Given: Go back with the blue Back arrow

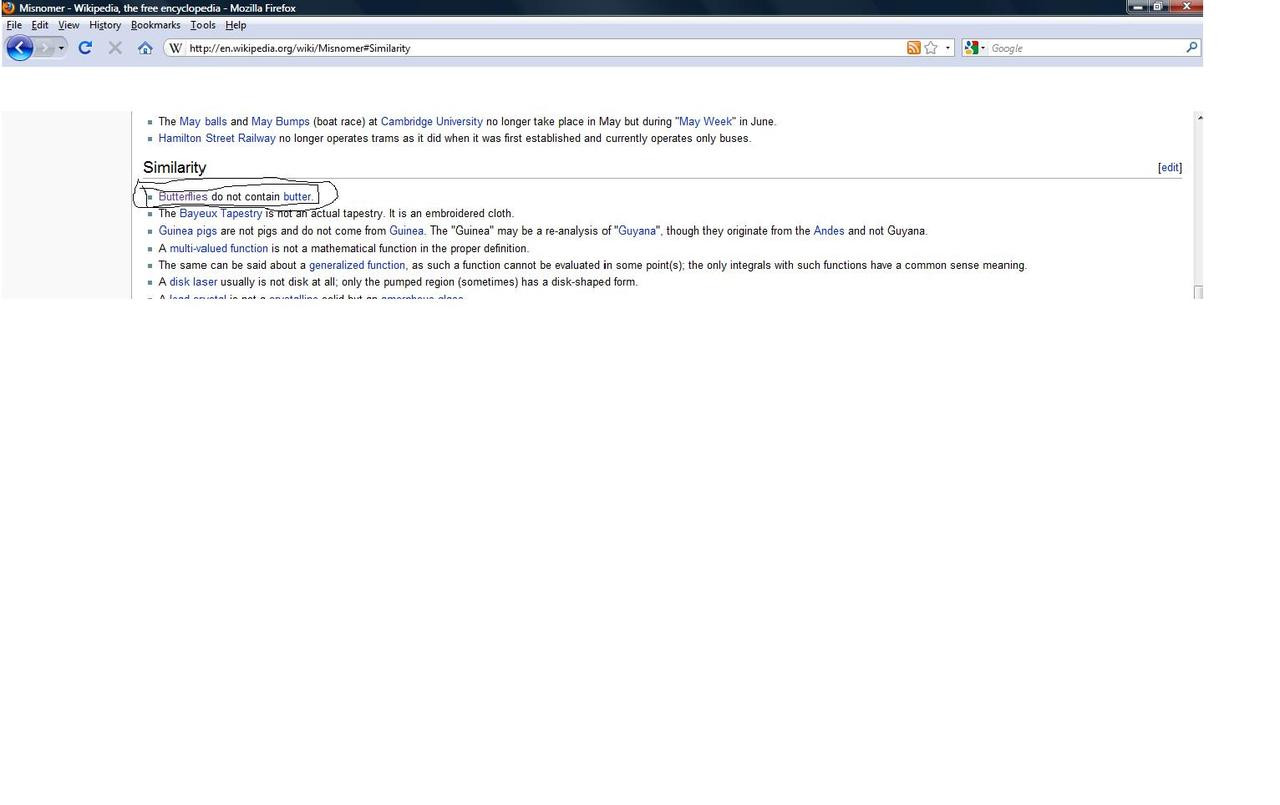Looking at the screenshot, I should 19,48.
